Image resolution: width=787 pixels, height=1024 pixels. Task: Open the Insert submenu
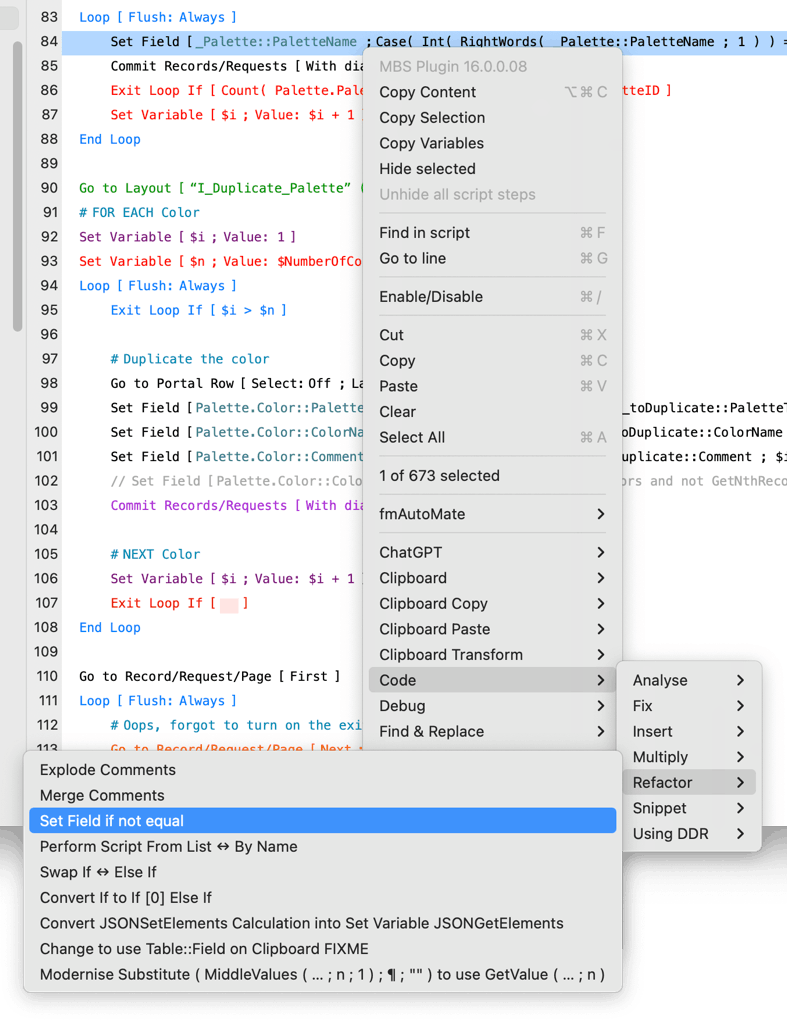click(689, 731)
